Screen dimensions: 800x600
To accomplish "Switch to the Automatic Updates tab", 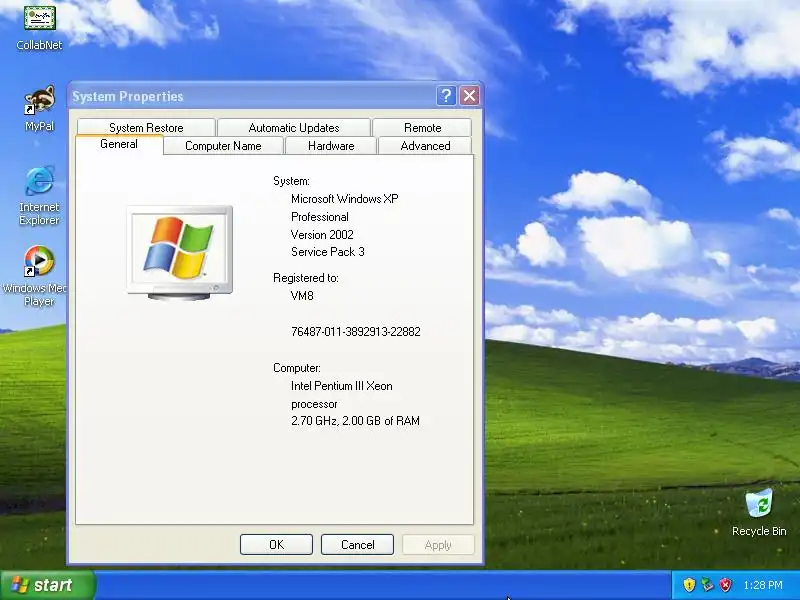I will pos(294,127).
